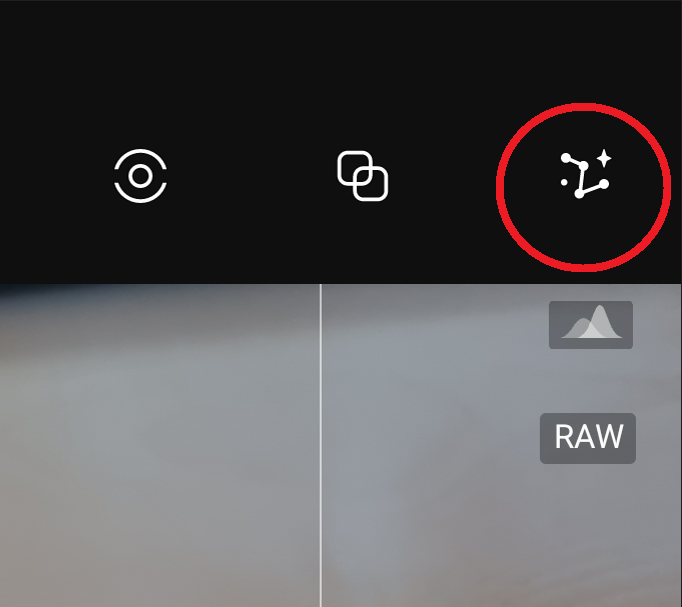Click the connected dots constellation line icon

coord(583,177)
